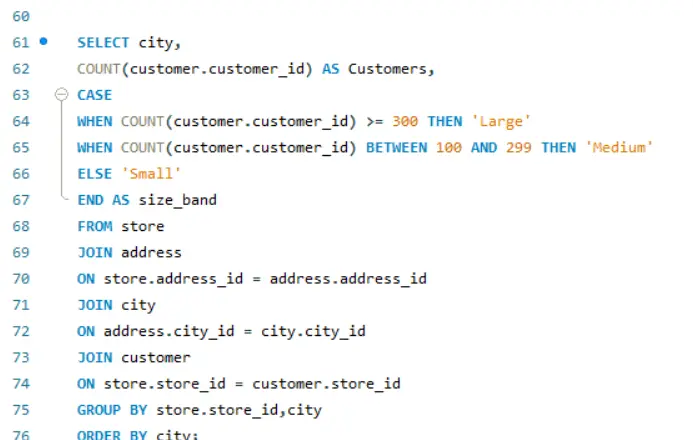The height and width of the screenshot is (440, 693).
Task: Click 'city.city_id' on line 72
Action: pyautogui.click(x=313, y=331)
